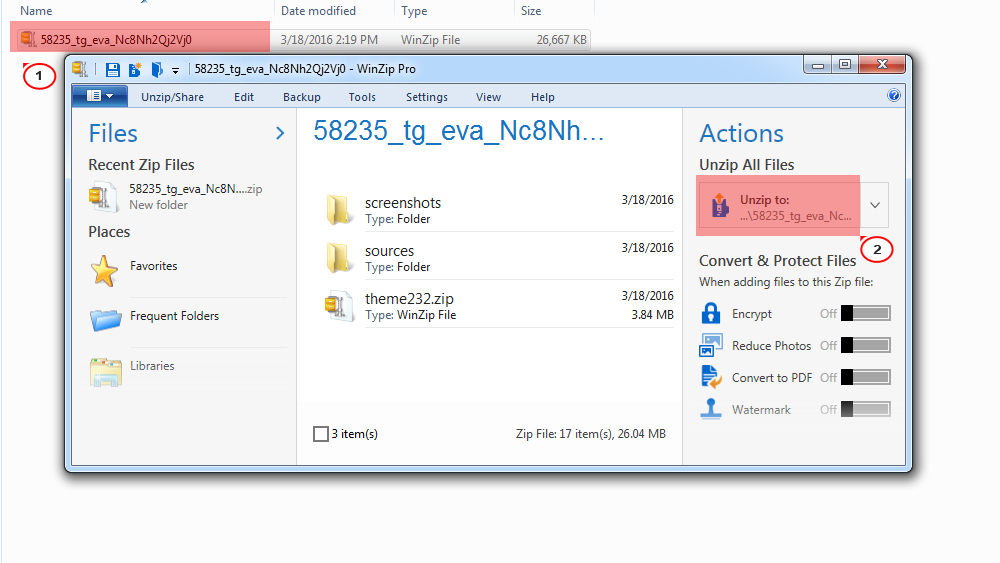1000x563 pixels.
Task: Select the theme232.zip file name
Action: pyautogui.click(x=409, y=298)
